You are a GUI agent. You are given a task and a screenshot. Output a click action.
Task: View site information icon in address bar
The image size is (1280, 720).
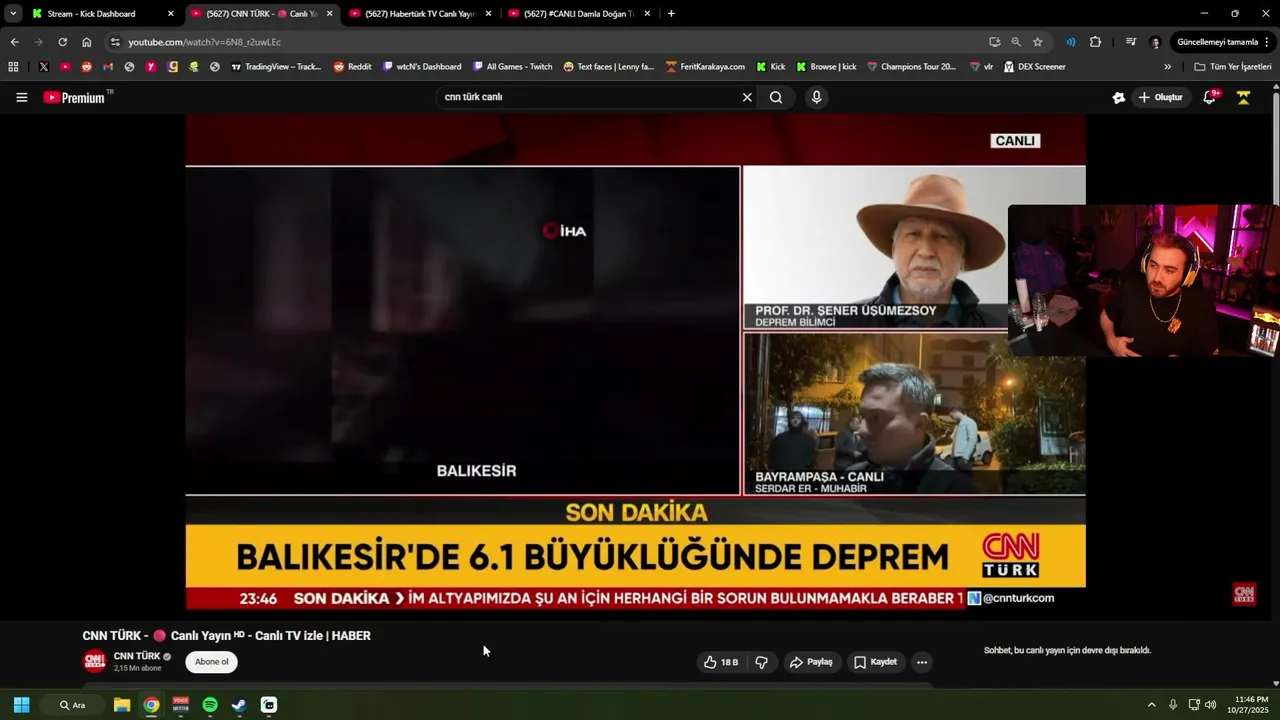[115, 42]
